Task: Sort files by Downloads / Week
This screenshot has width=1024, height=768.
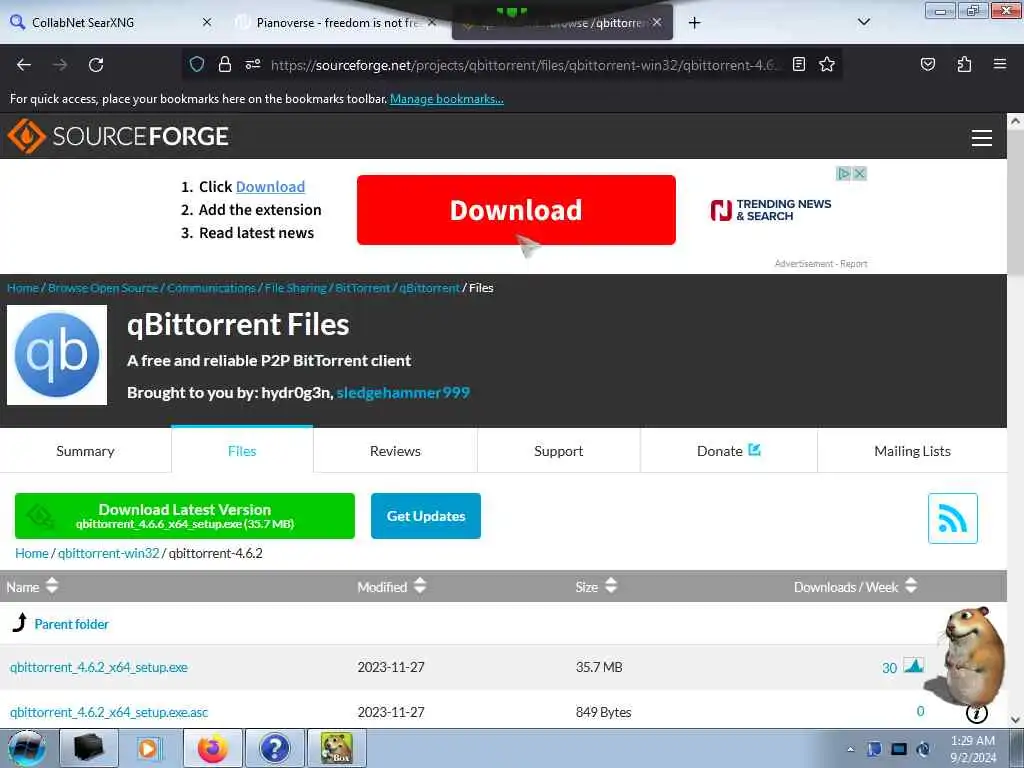Action: [855, 586]
